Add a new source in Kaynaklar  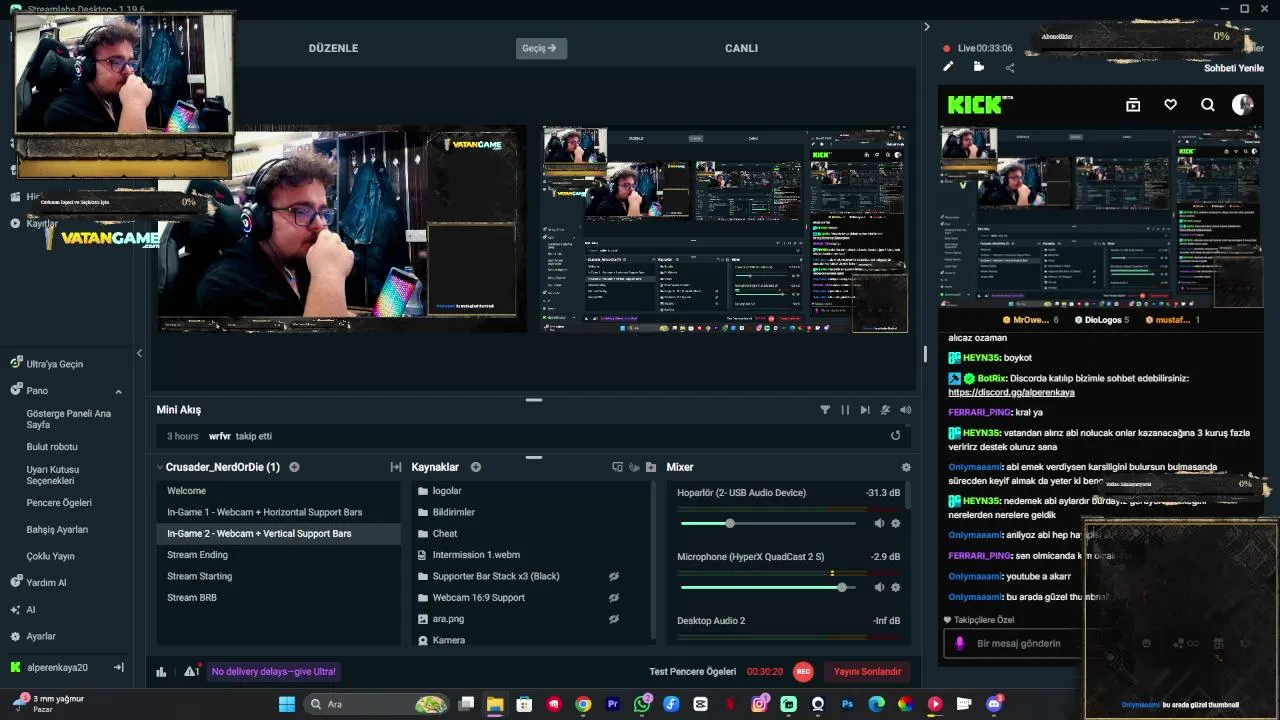(476, 467)
